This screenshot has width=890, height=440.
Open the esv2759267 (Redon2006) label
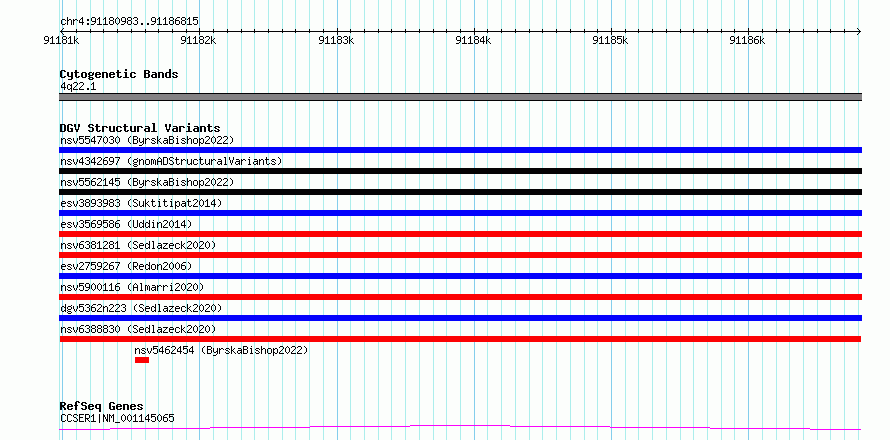[x=126, y=266]
